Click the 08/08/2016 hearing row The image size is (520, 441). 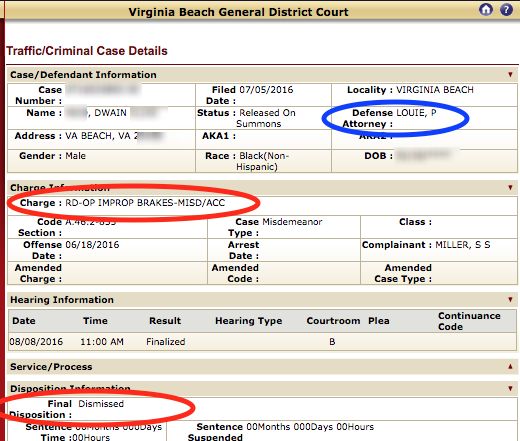click(262, 342)
